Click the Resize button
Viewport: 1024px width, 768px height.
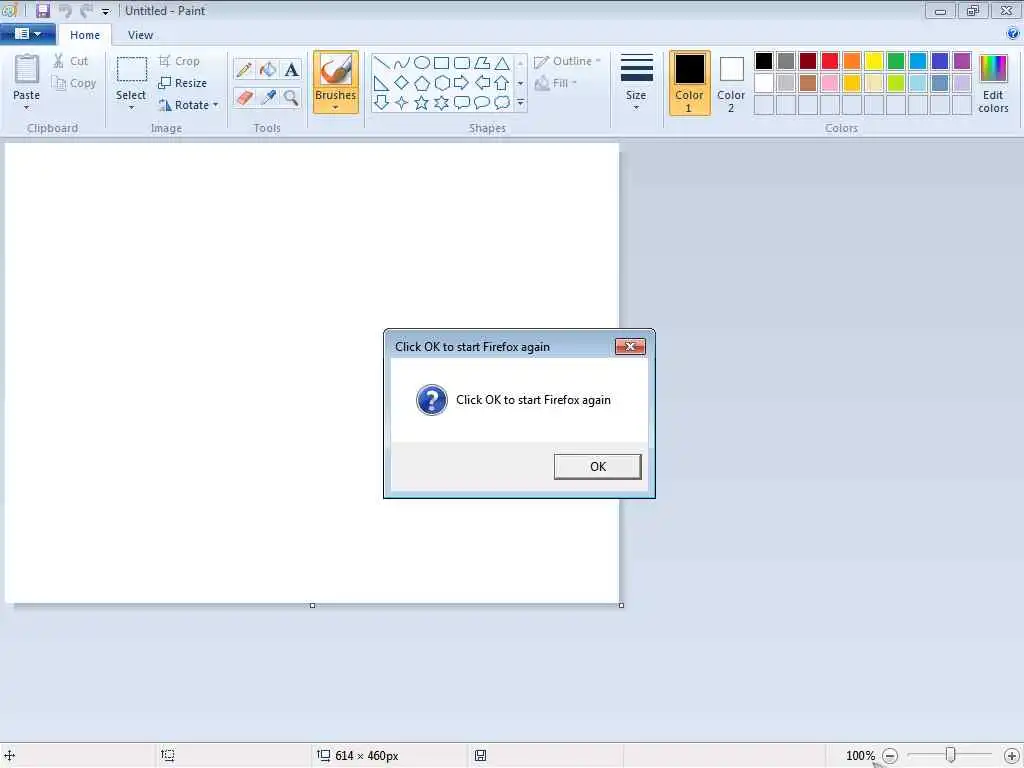click(183, 83)
